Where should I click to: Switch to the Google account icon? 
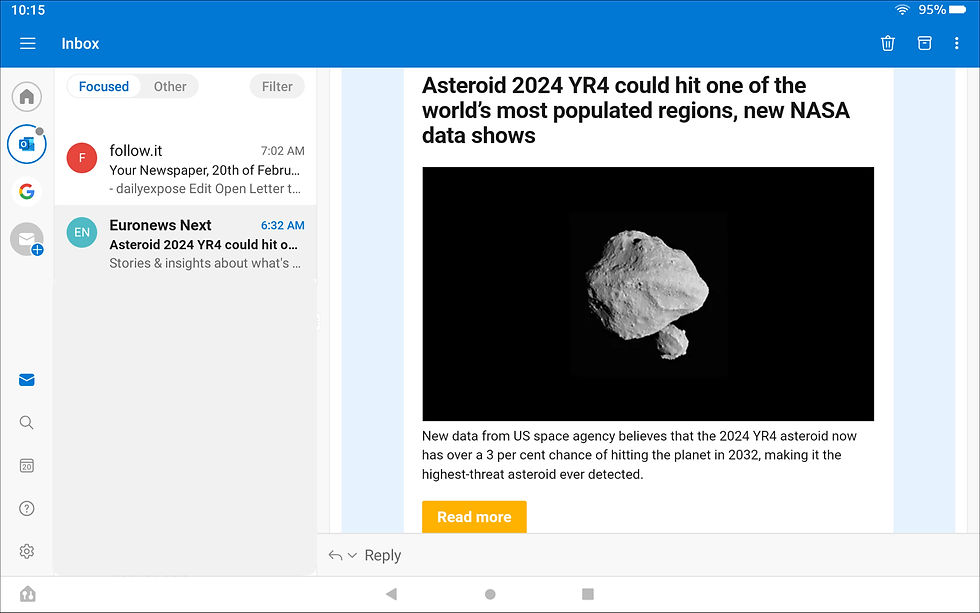click(27, 192)
